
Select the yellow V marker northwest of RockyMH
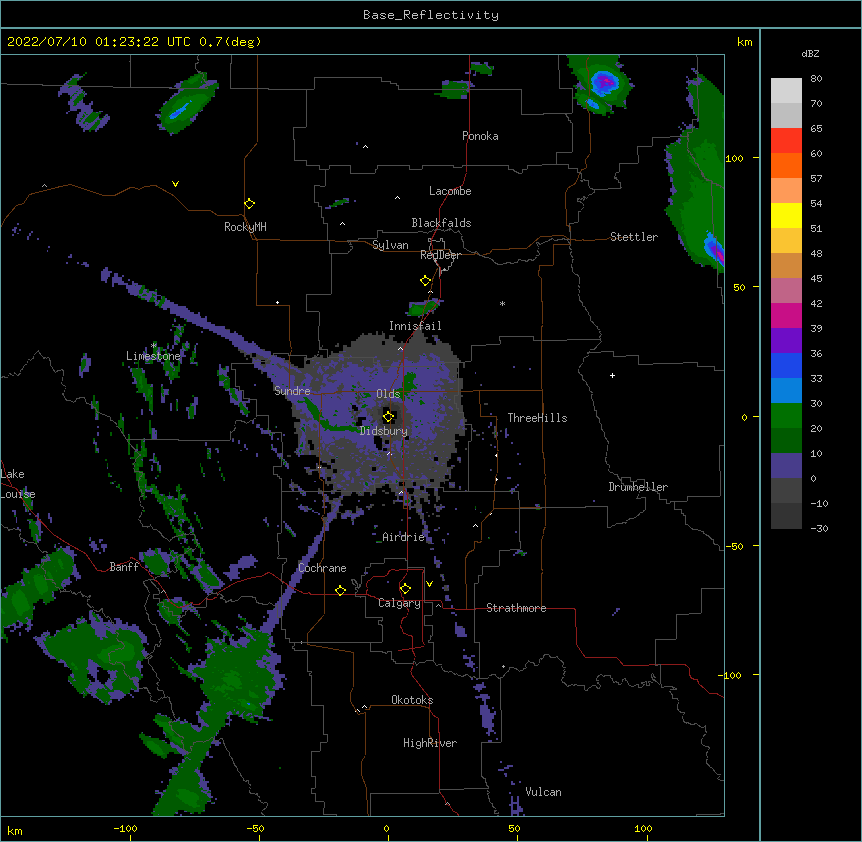(175, 184)
